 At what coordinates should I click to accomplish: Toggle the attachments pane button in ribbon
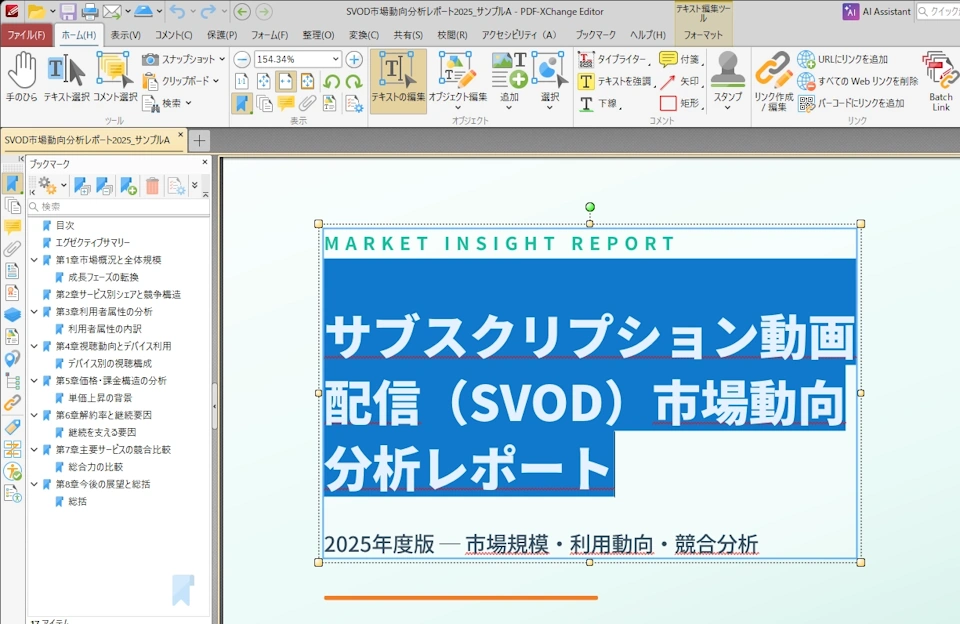[x=308, y=103]
